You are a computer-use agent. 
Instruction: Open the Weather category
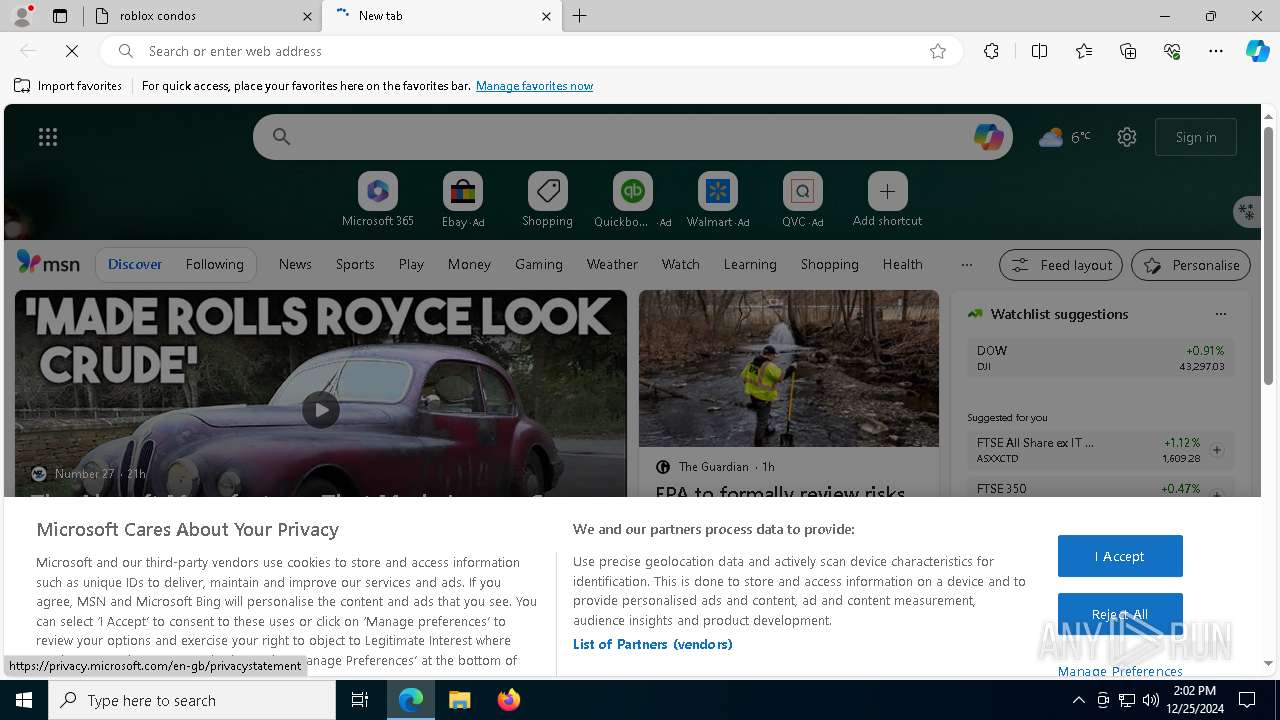(612, 264)
